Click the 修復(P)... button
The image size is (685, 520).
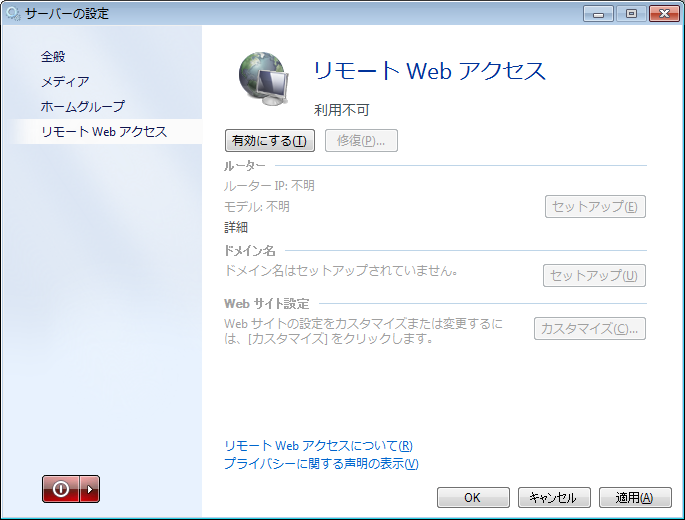tap(361, 141)
